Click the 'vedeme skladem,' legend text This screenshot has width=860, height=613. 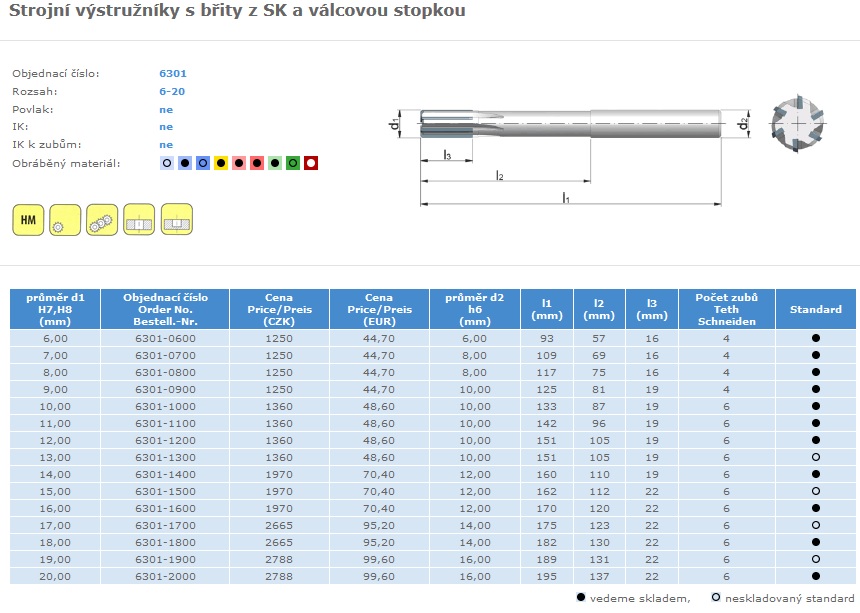click(640, 598)
